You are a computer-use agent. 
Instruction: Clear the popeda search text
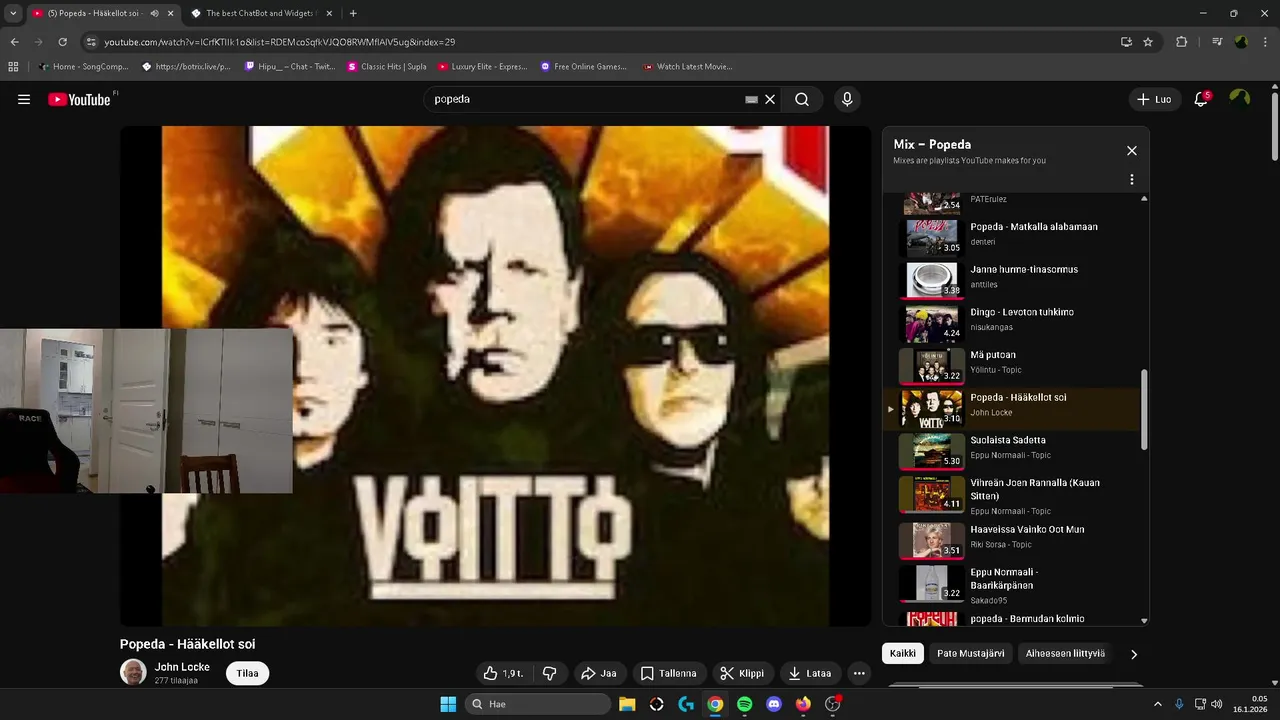pos(770,99)
